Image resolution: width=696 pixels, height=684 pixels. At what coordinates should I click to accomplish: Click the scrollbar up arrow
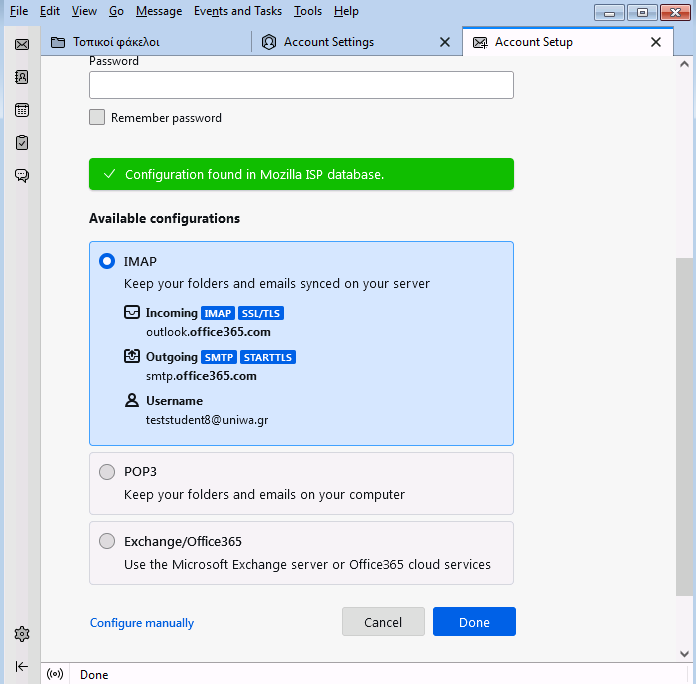pyautogui.click(x=684, y=64)
